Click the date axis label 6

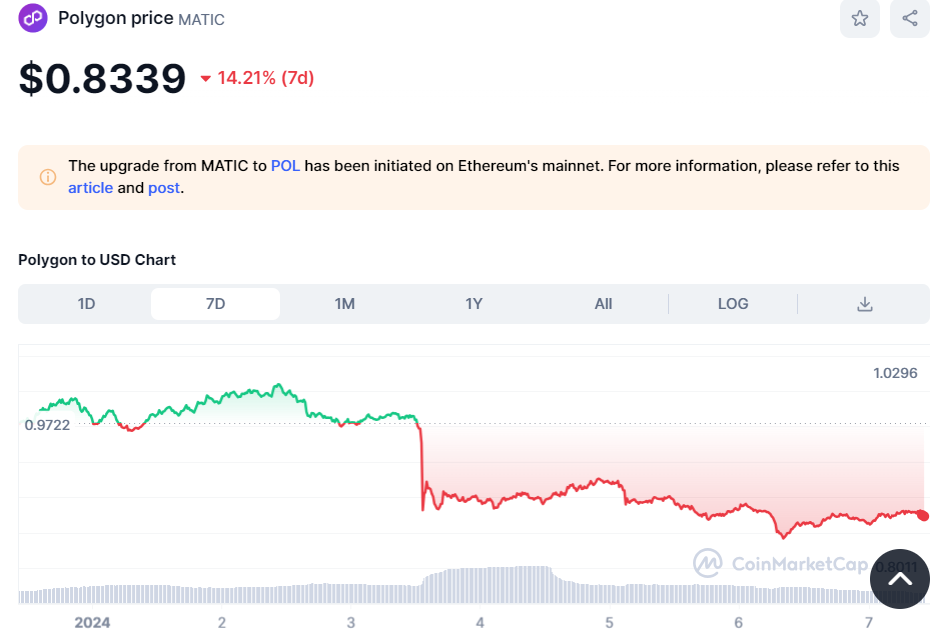pyautogui.click(x=738, y=623)
